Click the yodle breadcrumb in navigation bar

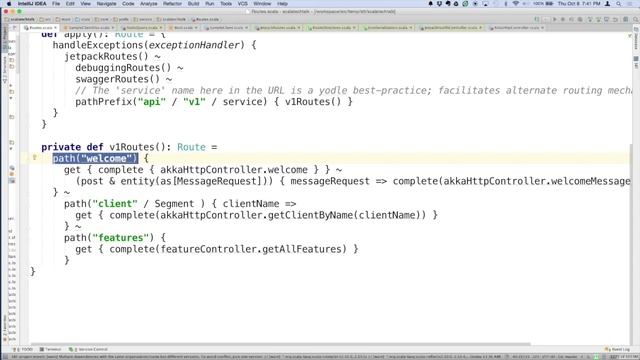click(x=122, y=19)
